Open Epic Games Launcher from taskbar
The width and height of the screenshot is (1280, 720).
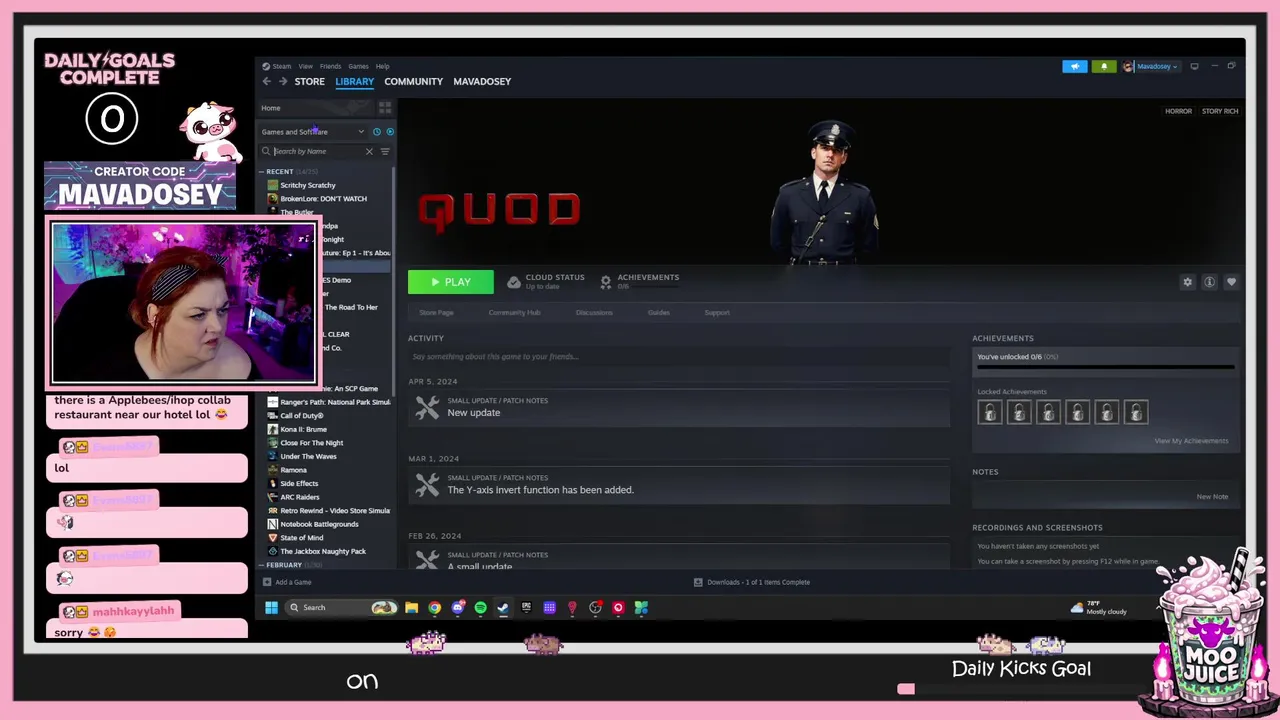526,607
